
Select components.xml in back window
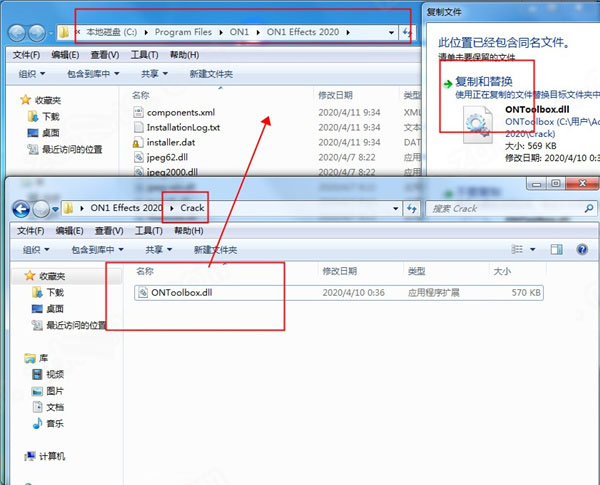181,113
